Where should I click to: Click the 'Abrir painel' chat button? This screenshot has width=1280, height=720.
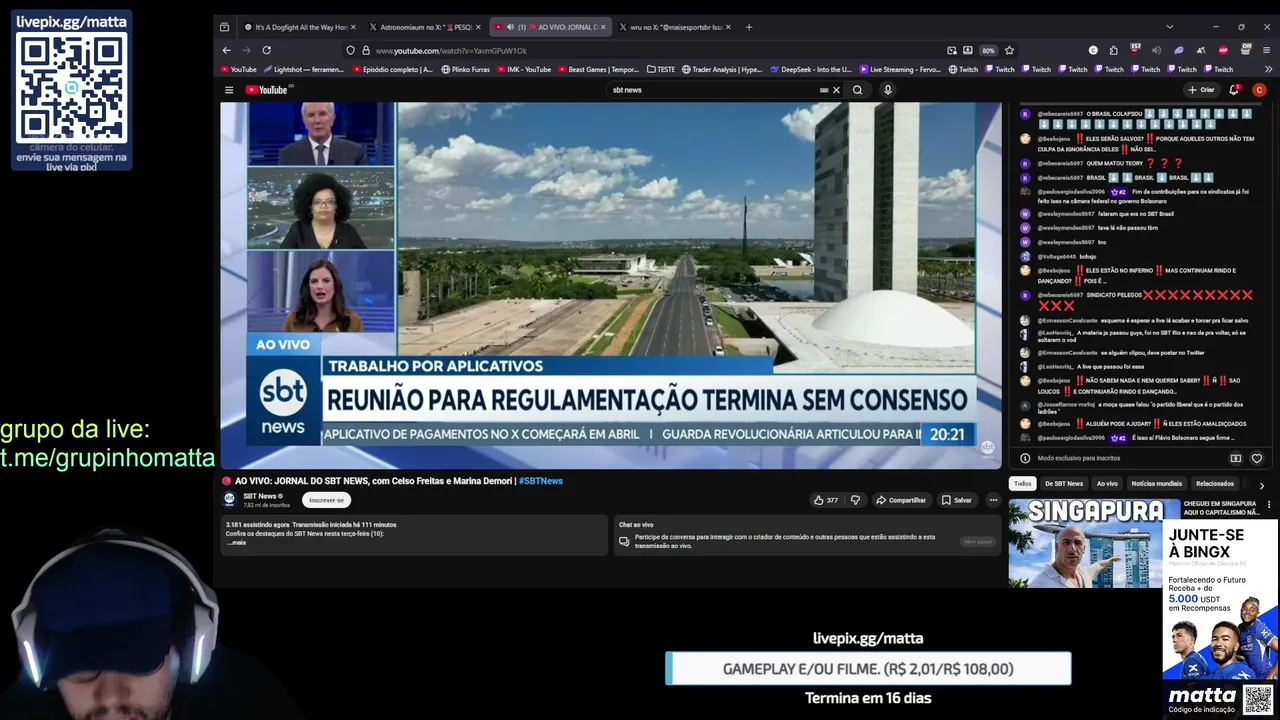[977, 542]
